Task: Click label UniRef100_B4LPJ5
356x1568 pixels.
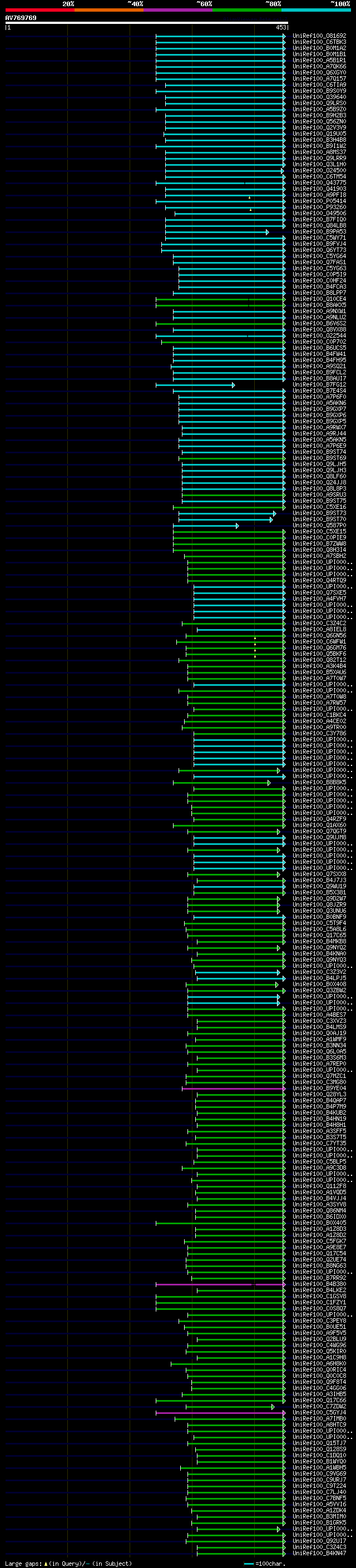Action: 319,977
